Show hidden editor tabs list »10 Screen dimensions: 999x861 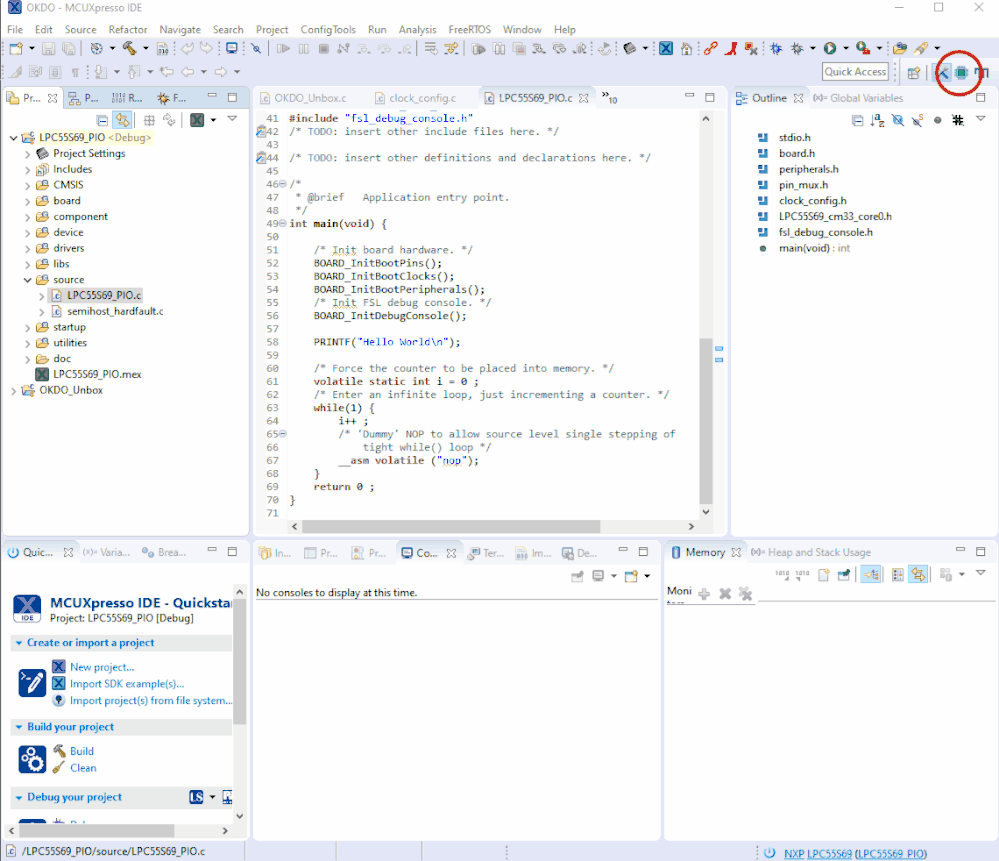point(609,98)
